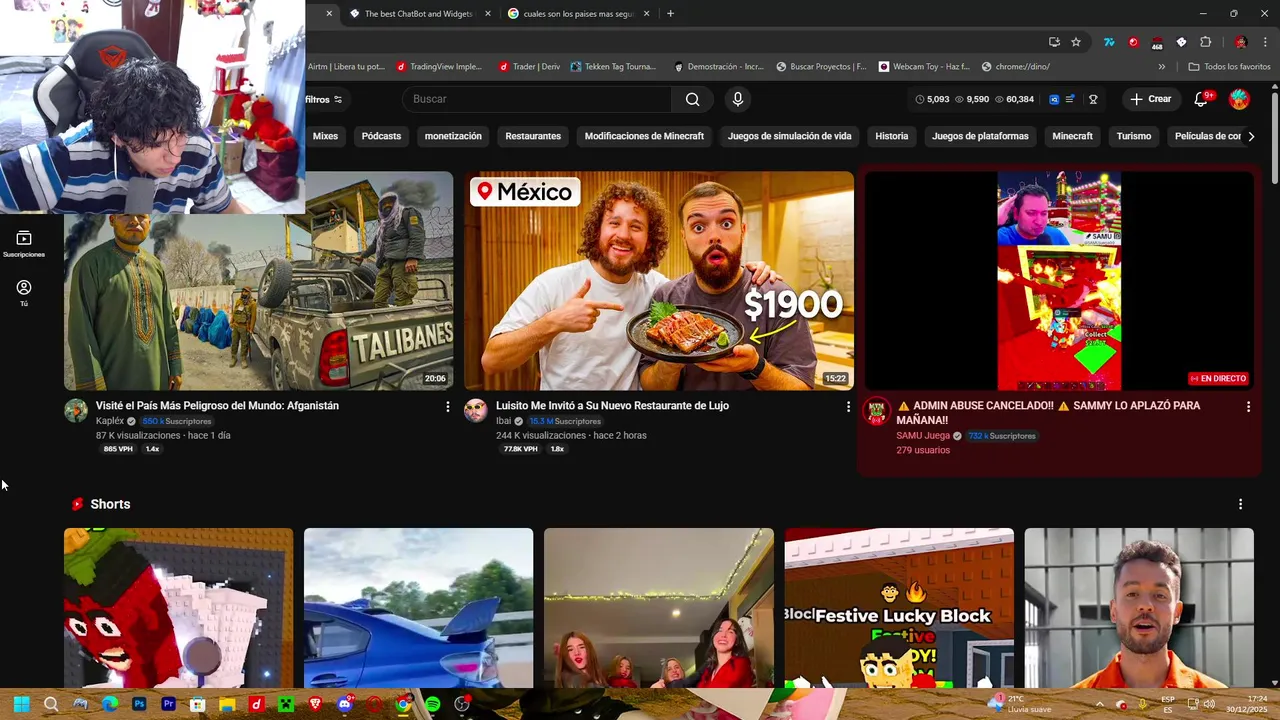The height and width of the screenshot is (720, 1280).
Task: Open the 7tv extension icon
Action: (1109, 42)
